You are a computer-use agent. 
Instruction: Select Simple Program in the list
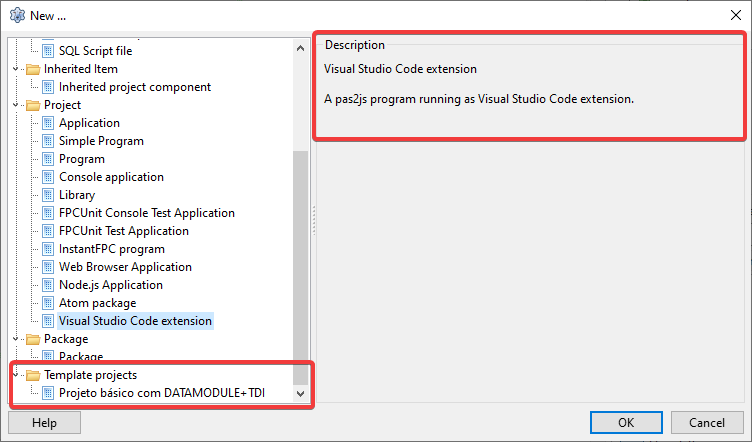101,141
